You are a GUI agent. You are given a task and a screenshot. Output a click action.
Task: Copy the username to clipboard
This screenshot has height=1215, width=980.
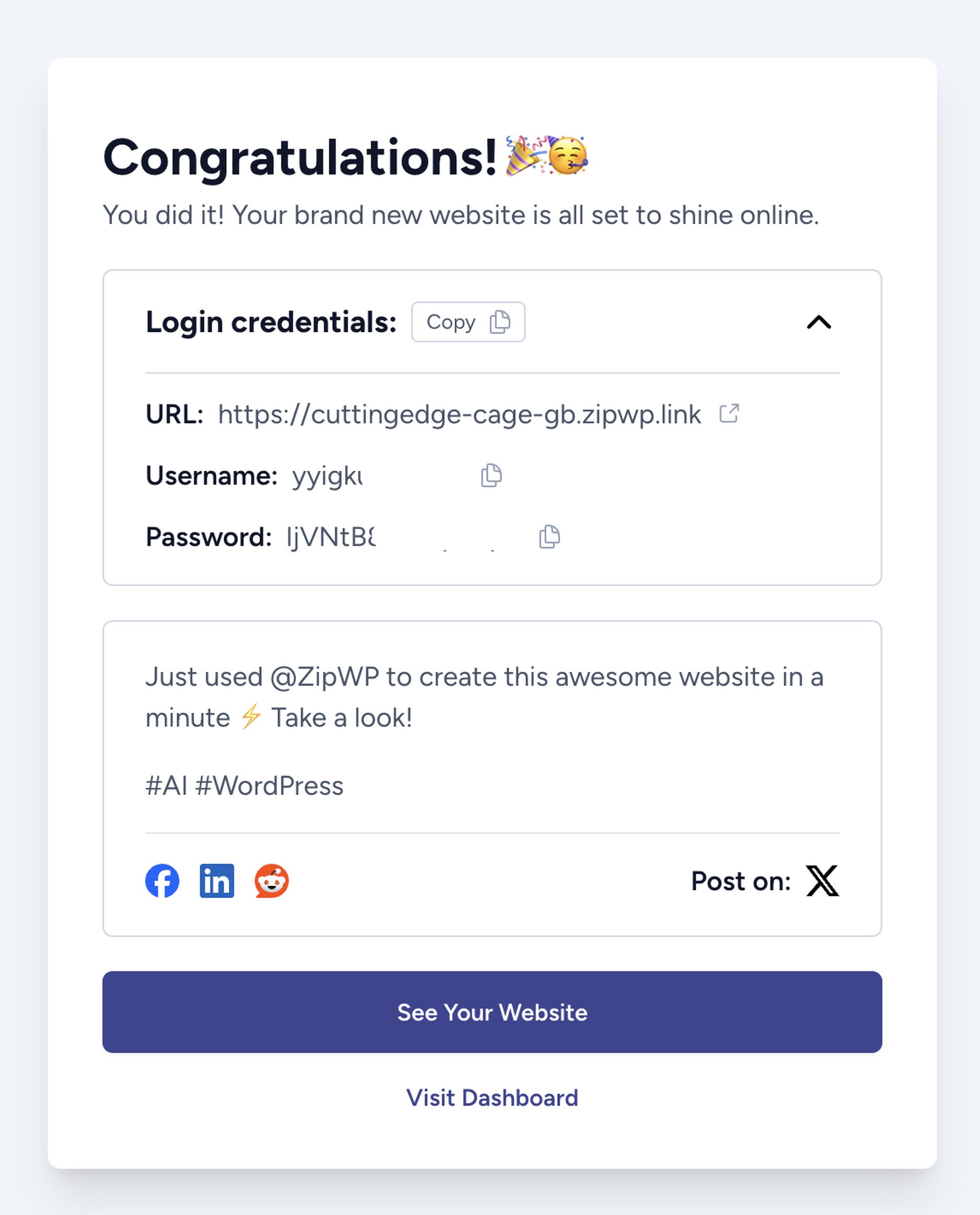(492, 476)
